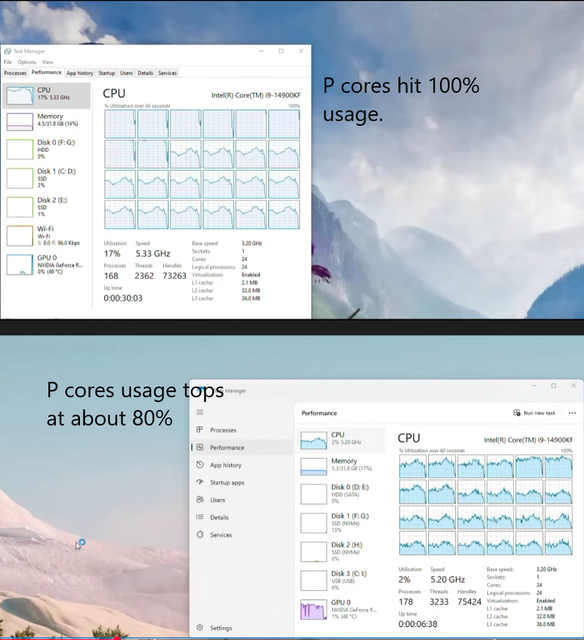Select Memory 5.3/31.8 GB in bottom list
The image size is (584, 640).
pos(341,467)
